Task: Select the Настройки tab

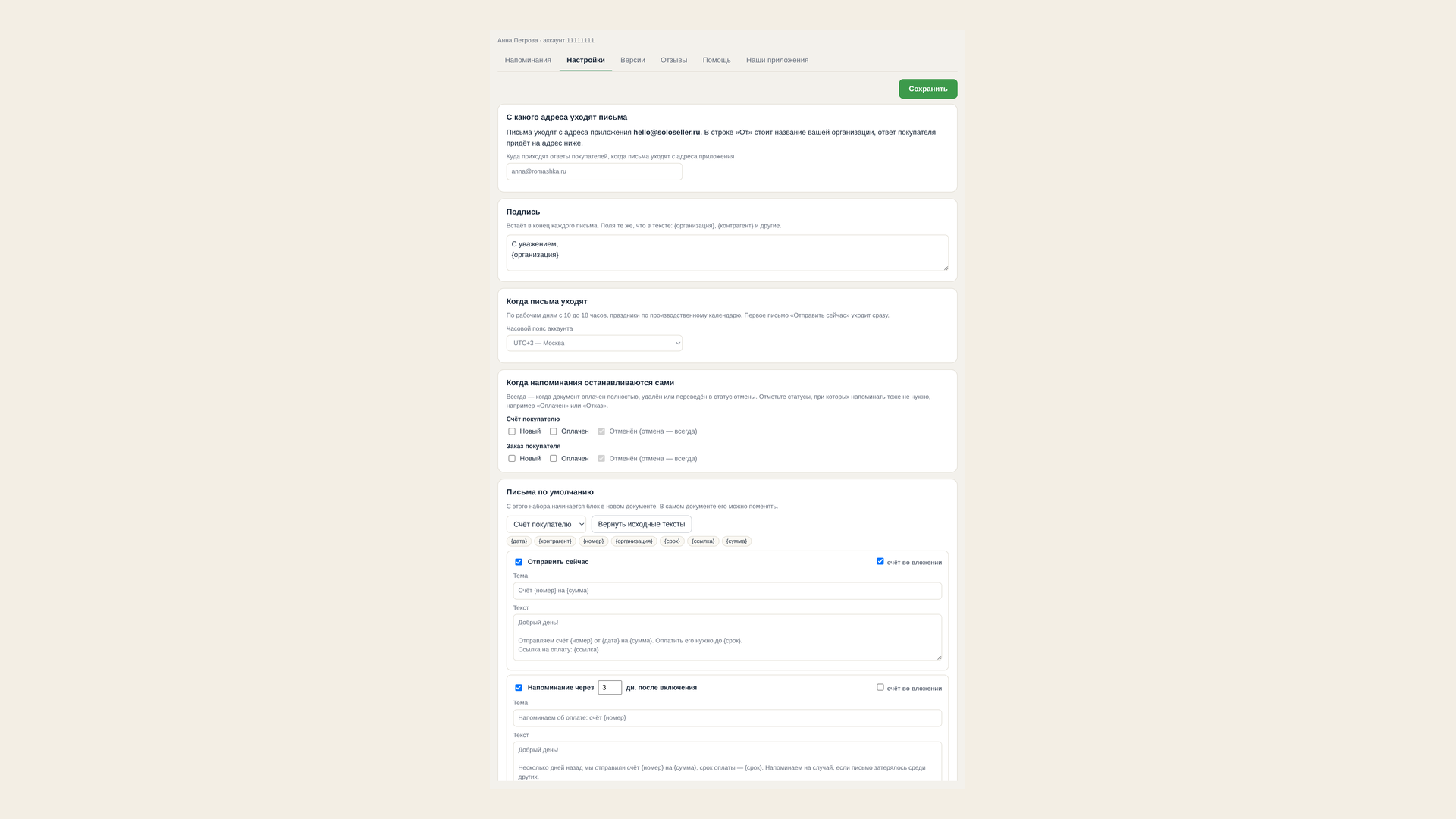Action: tap(585, 60)
